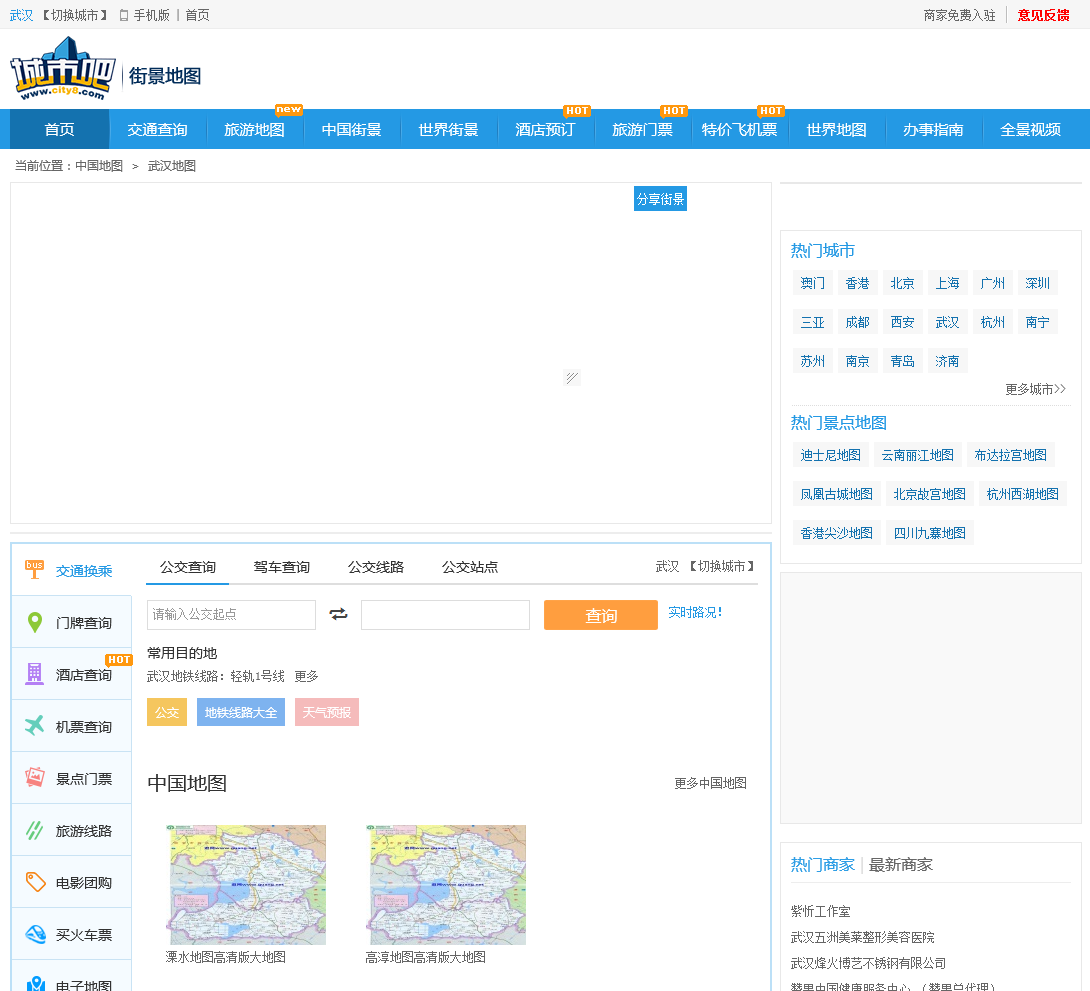1090x991 pixels.
Task: Click the green location pin icon for 门牌查询
Action: [x=34, y=622]
